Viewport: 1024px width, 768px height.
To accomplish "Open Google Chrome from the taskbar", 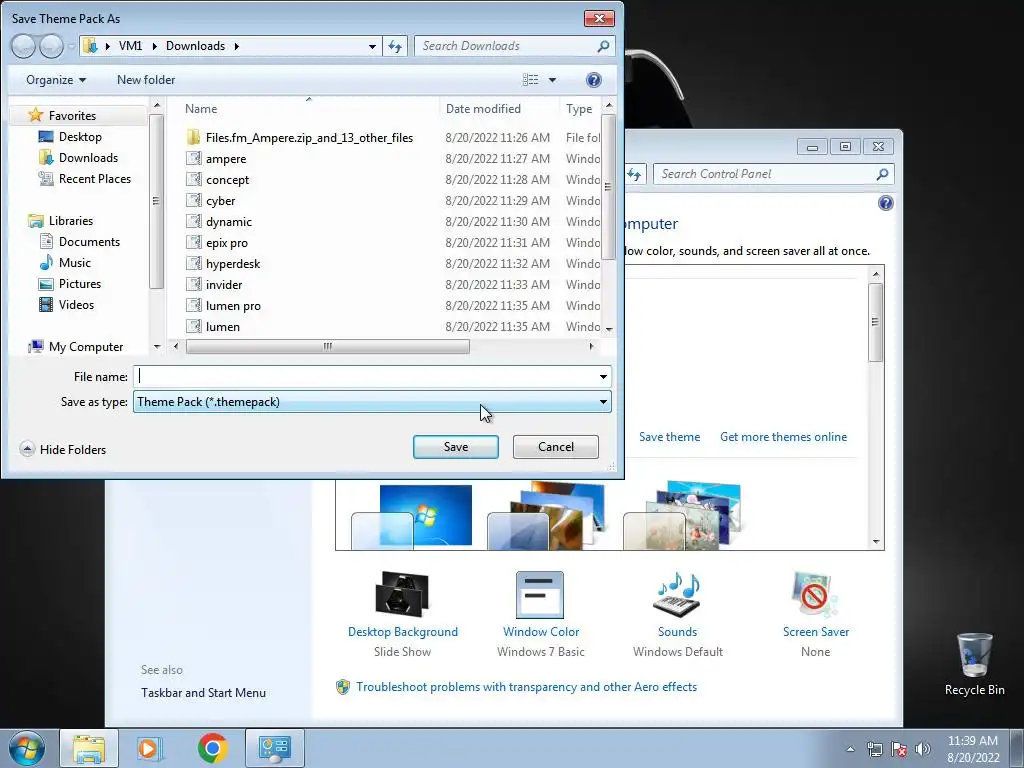I will (213, 748).
